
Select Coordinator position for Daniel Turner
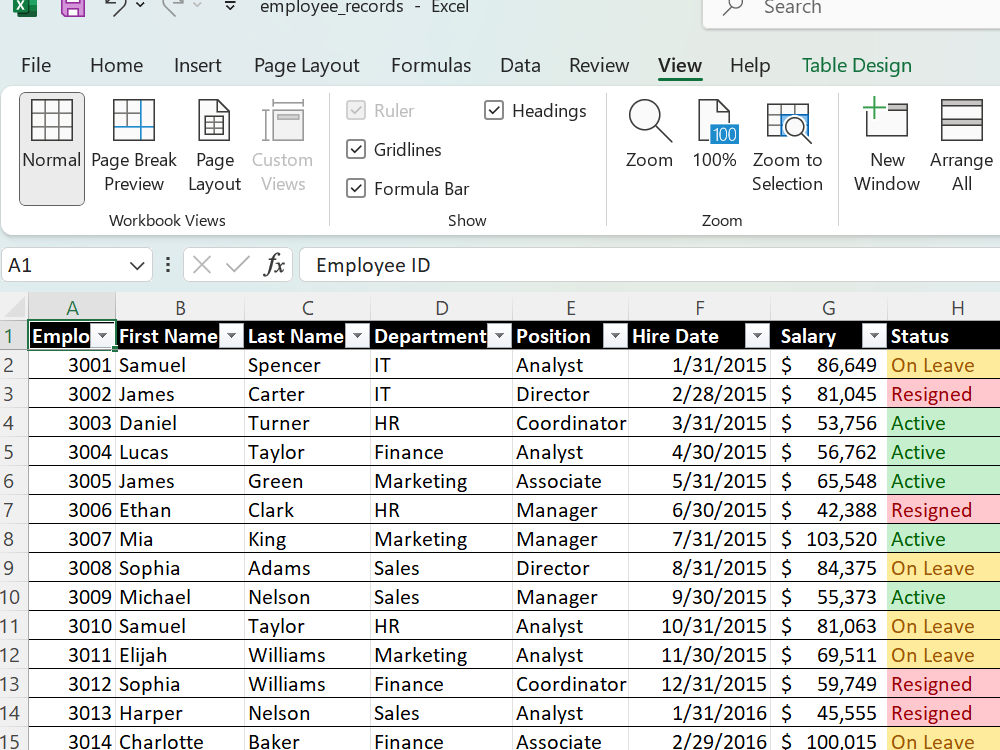pyautogui.click(x=570, y=423)
